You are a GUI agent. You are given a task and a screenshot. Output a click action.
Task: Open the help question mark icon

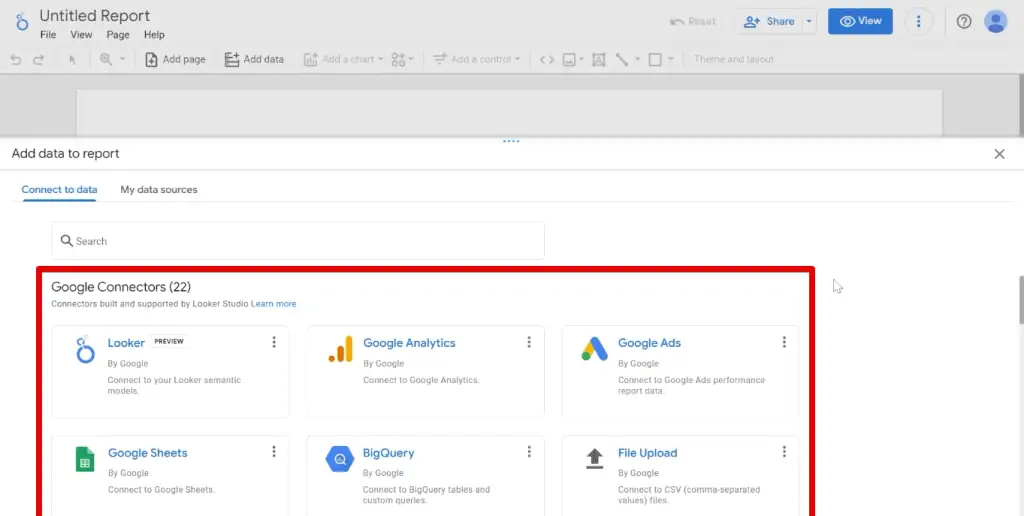point(963,22)
